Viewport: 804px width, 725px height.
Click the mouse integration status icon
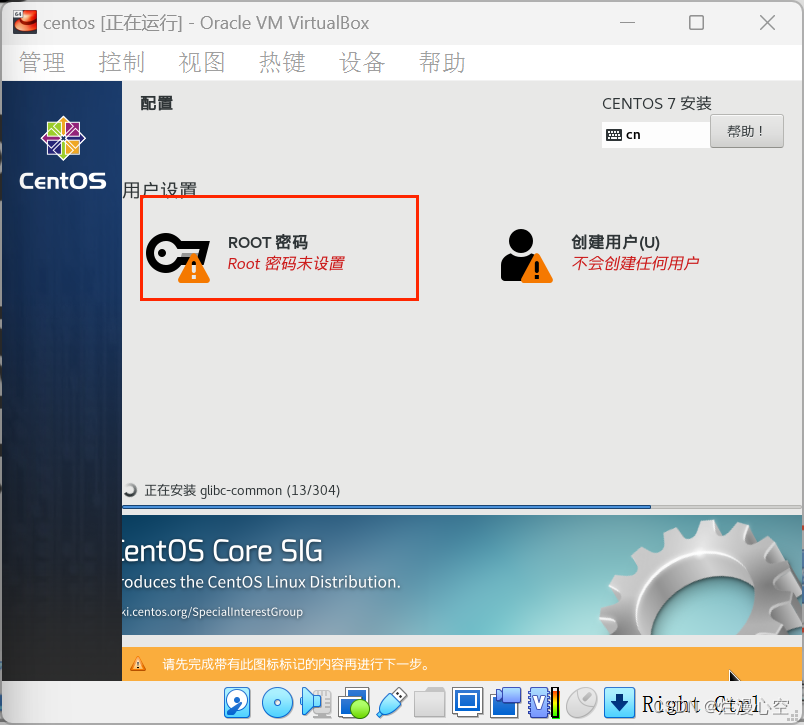(x=581, y=702)
